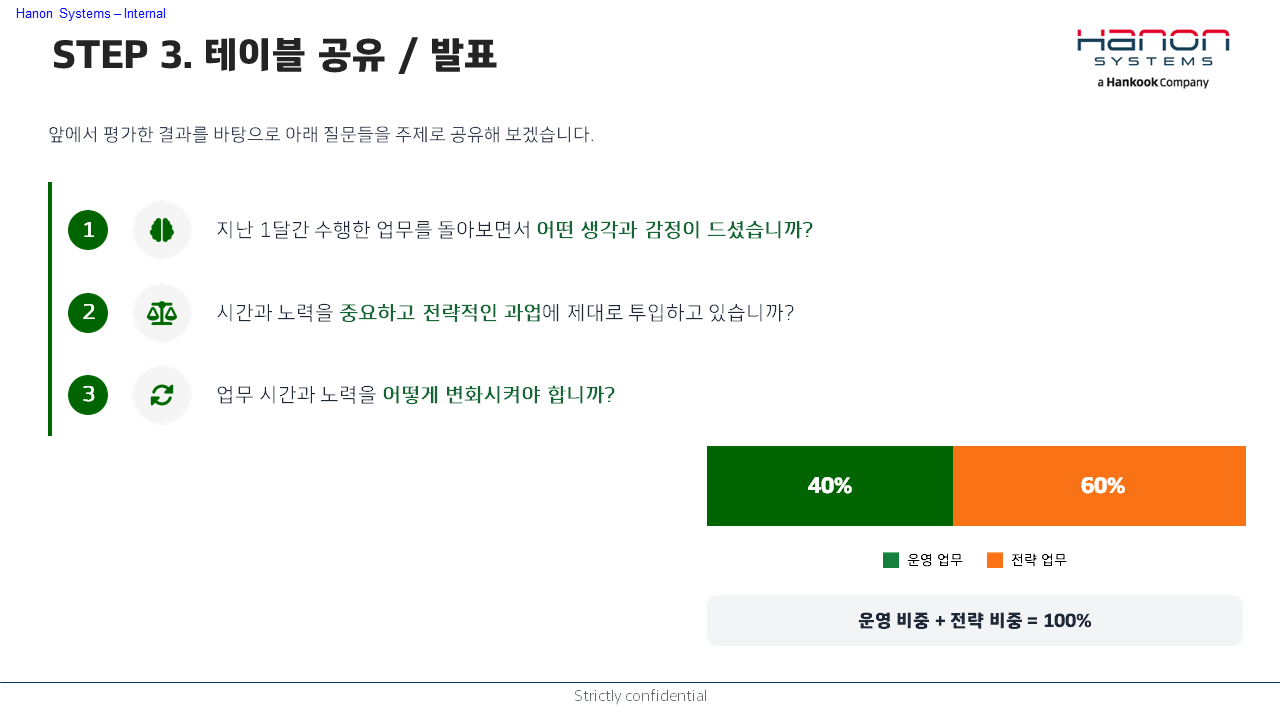Click the 운영 비중 + 전략 비중 = 100% box
Viewport: 1280px width, 720px height.
pyautogui.click(x=975, y=621)
